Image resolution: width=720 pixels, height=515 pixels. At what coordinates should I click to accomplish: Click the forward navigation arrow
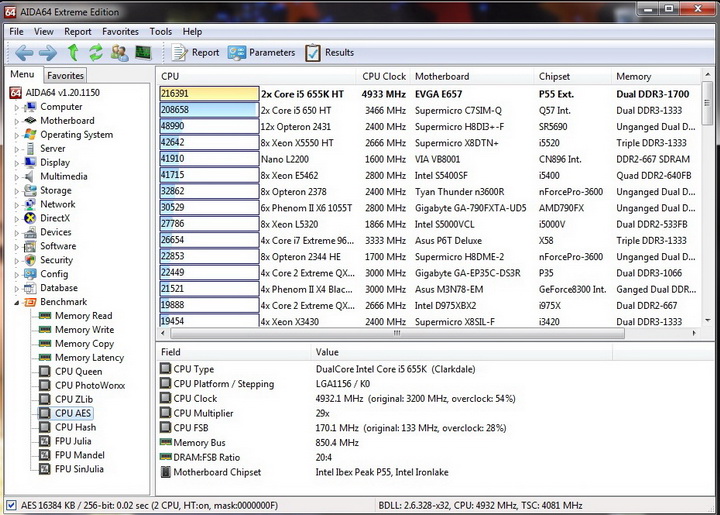[47, 53]
